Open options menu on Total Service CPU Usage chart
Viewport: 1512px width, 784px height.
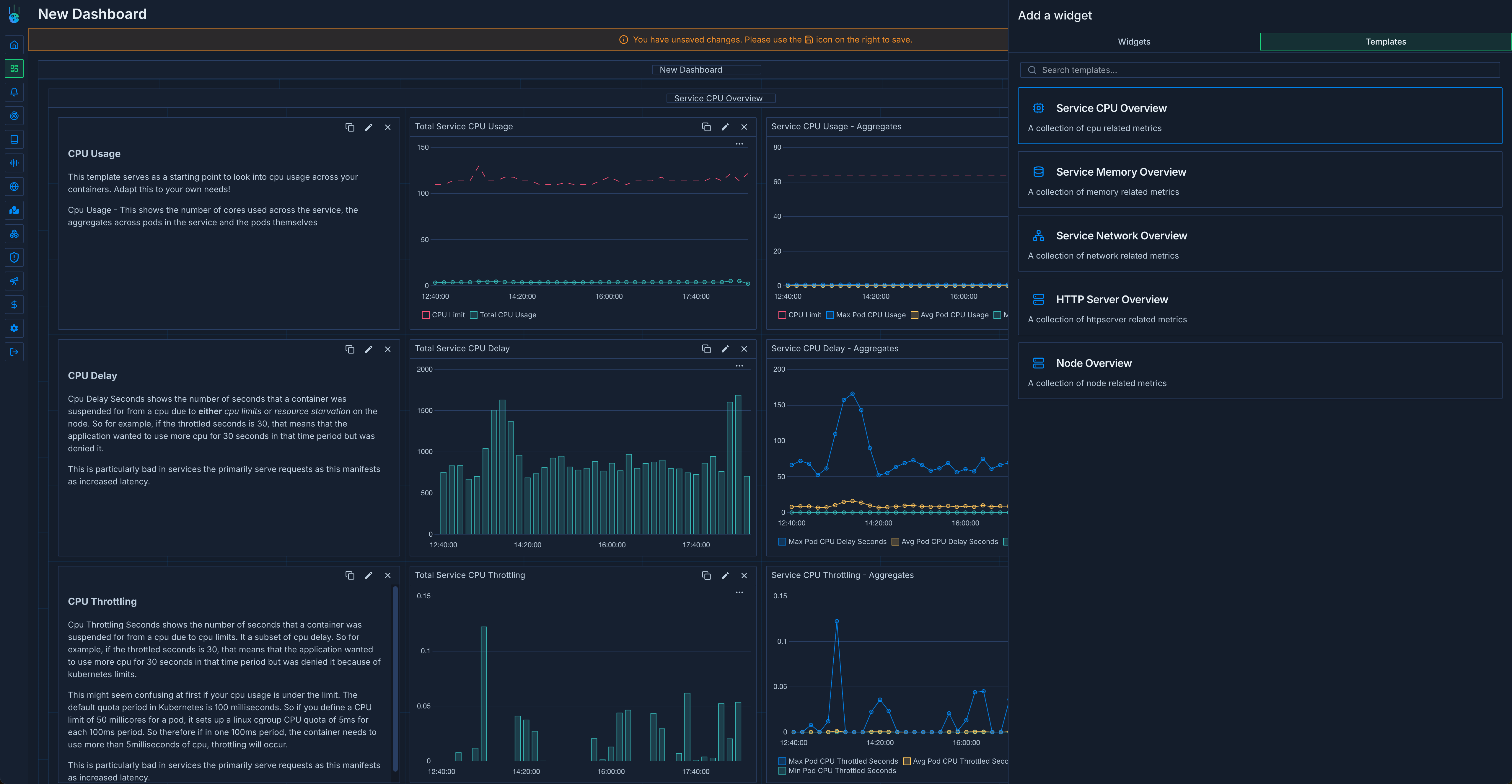tap(739, 144)
